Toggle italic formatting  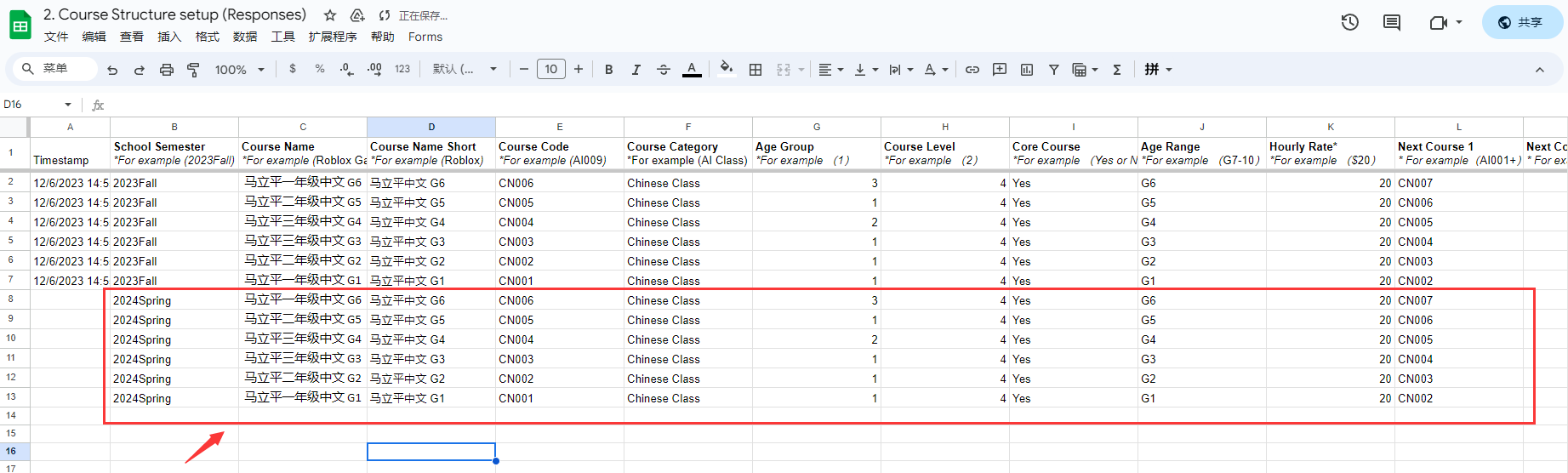coord(636,70)
